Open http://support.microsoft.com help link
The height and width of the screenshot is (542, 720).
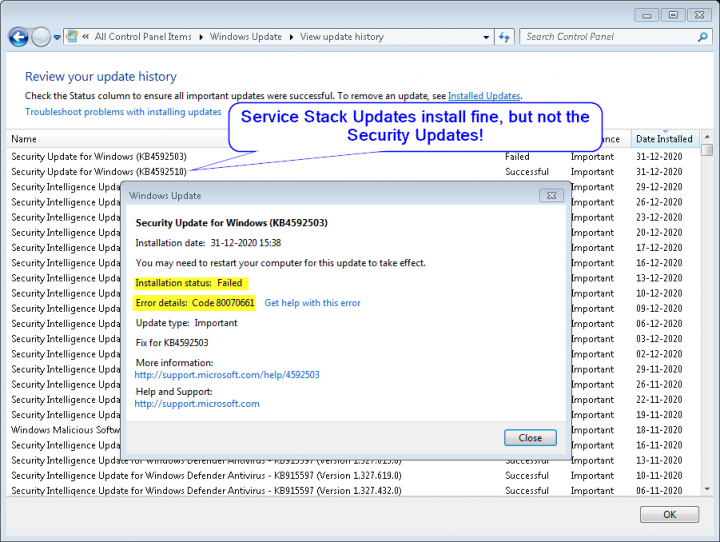pos(197,404)
